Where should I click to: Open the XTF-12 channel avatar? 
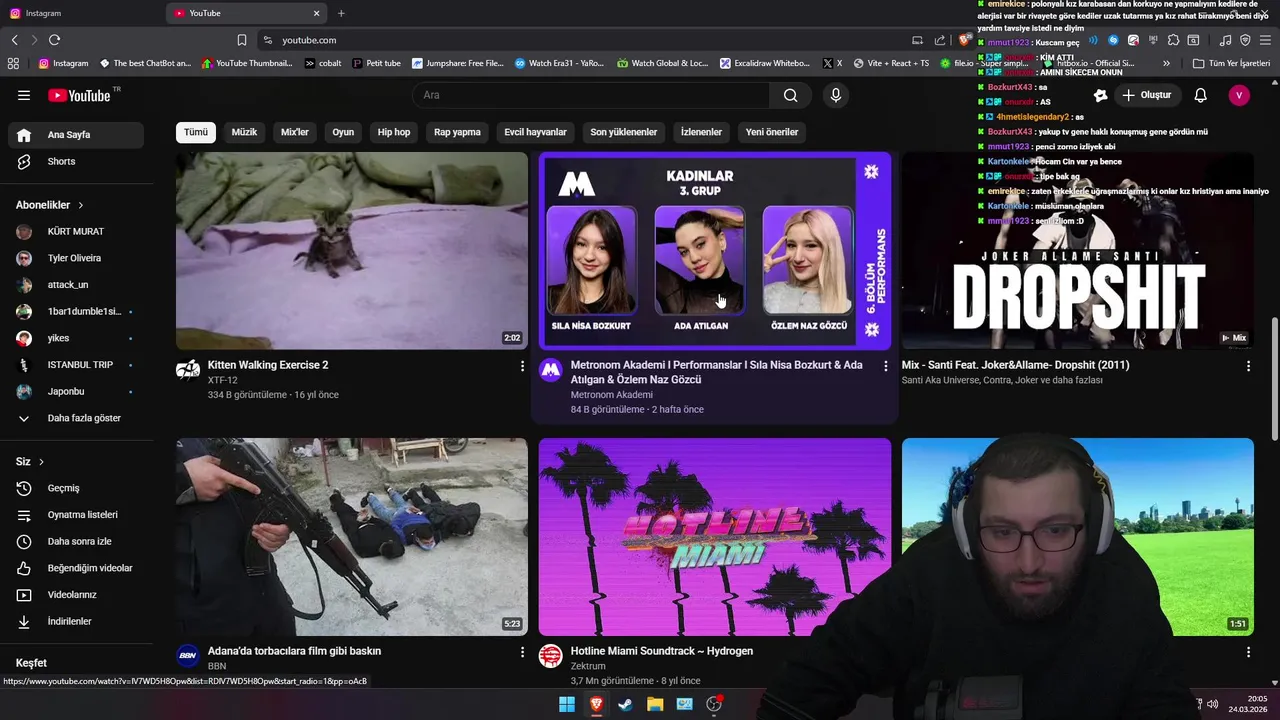[x=188, y=370]
